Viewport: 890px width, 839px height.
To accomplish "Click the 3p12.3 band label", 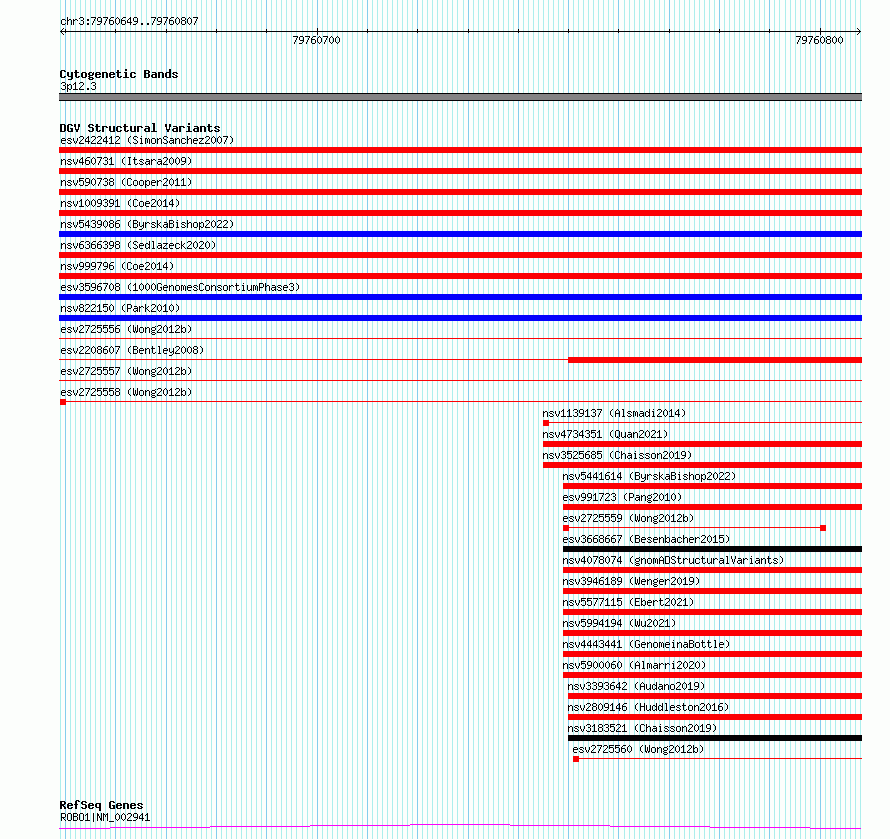I will pyautogui.click(x=78, y=86).
